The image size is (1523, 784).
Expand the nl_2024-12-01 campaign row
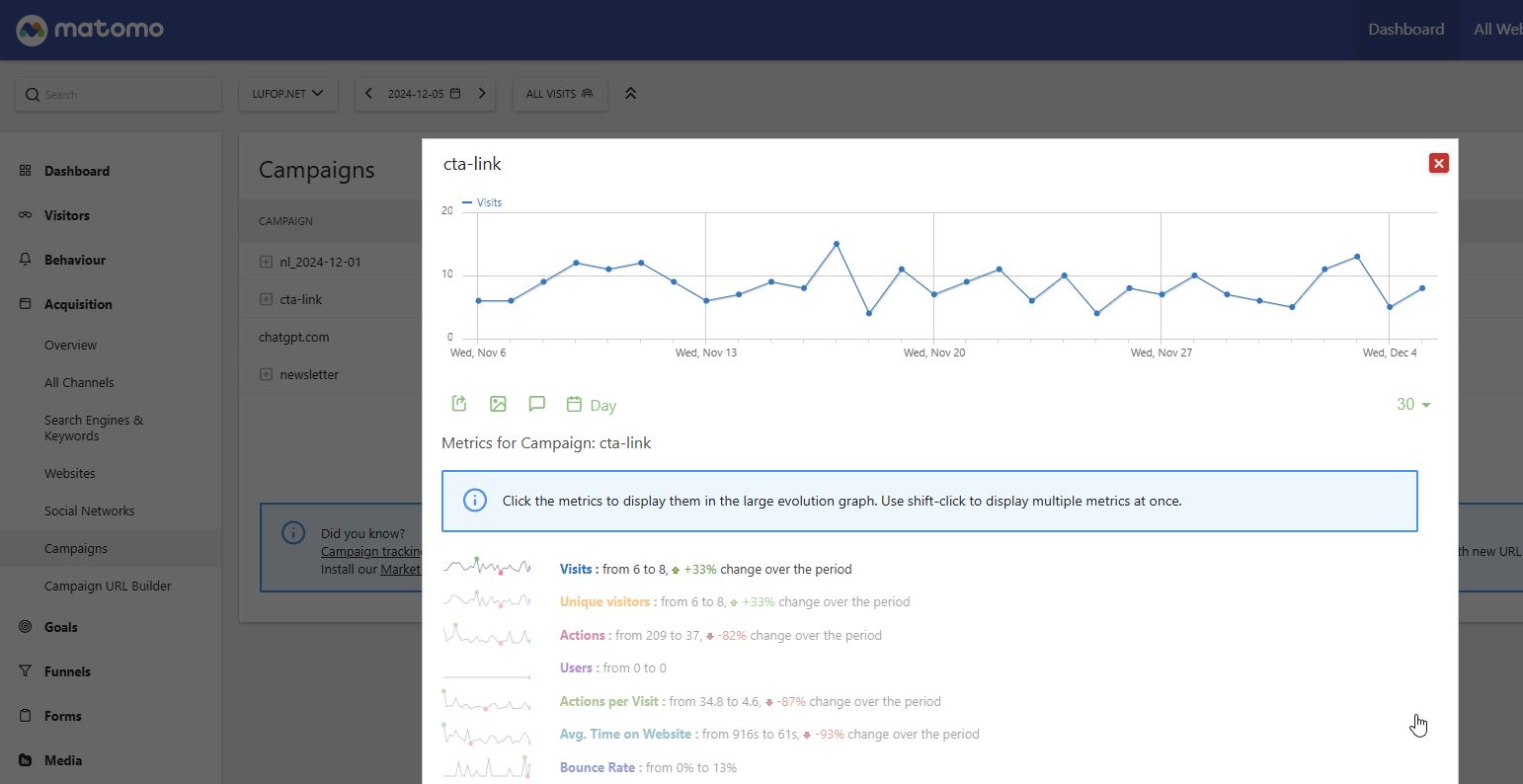(266, 263)
